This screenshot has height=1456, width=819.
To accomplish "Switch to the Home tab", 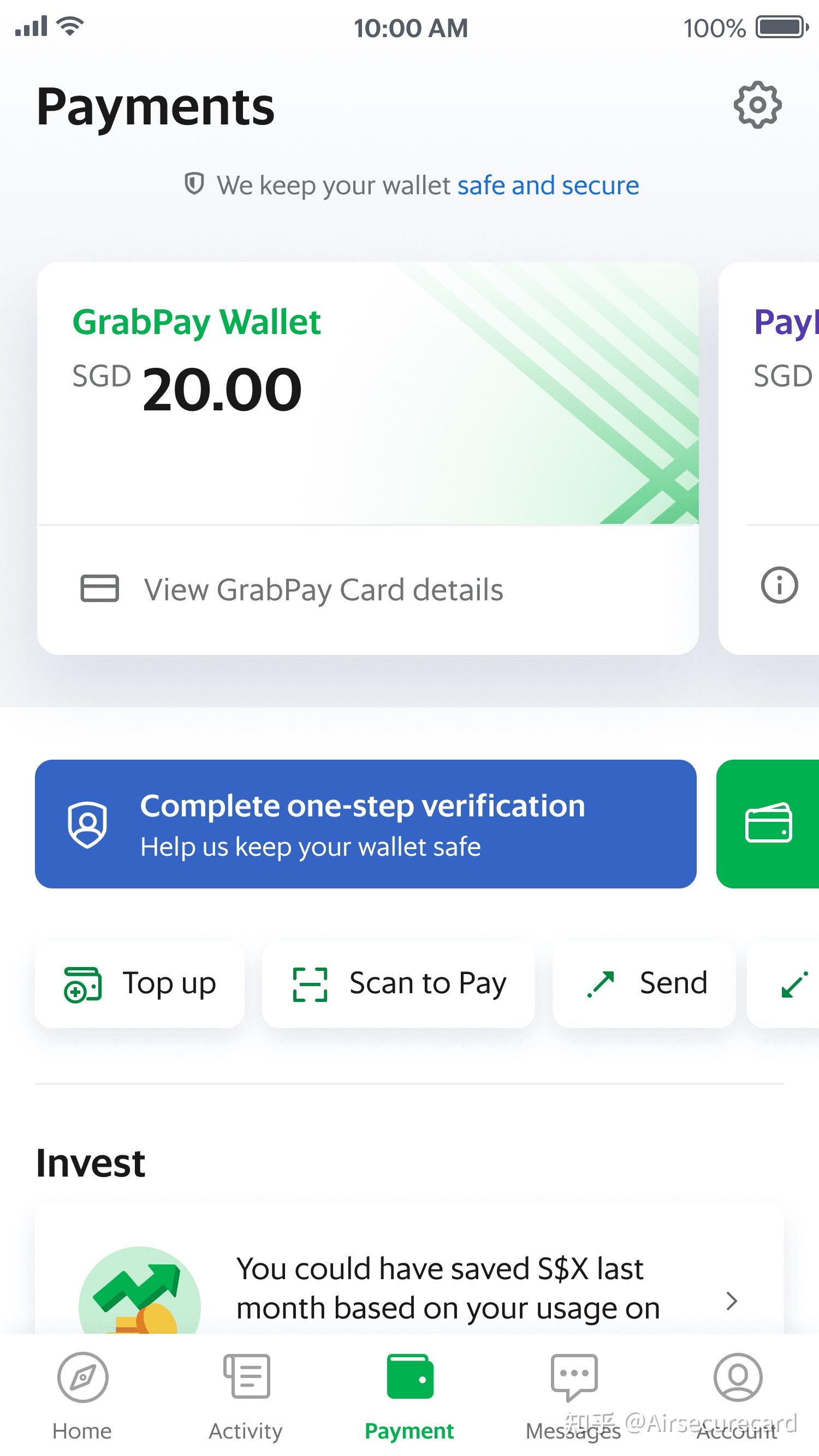I will coord(82,1396).
